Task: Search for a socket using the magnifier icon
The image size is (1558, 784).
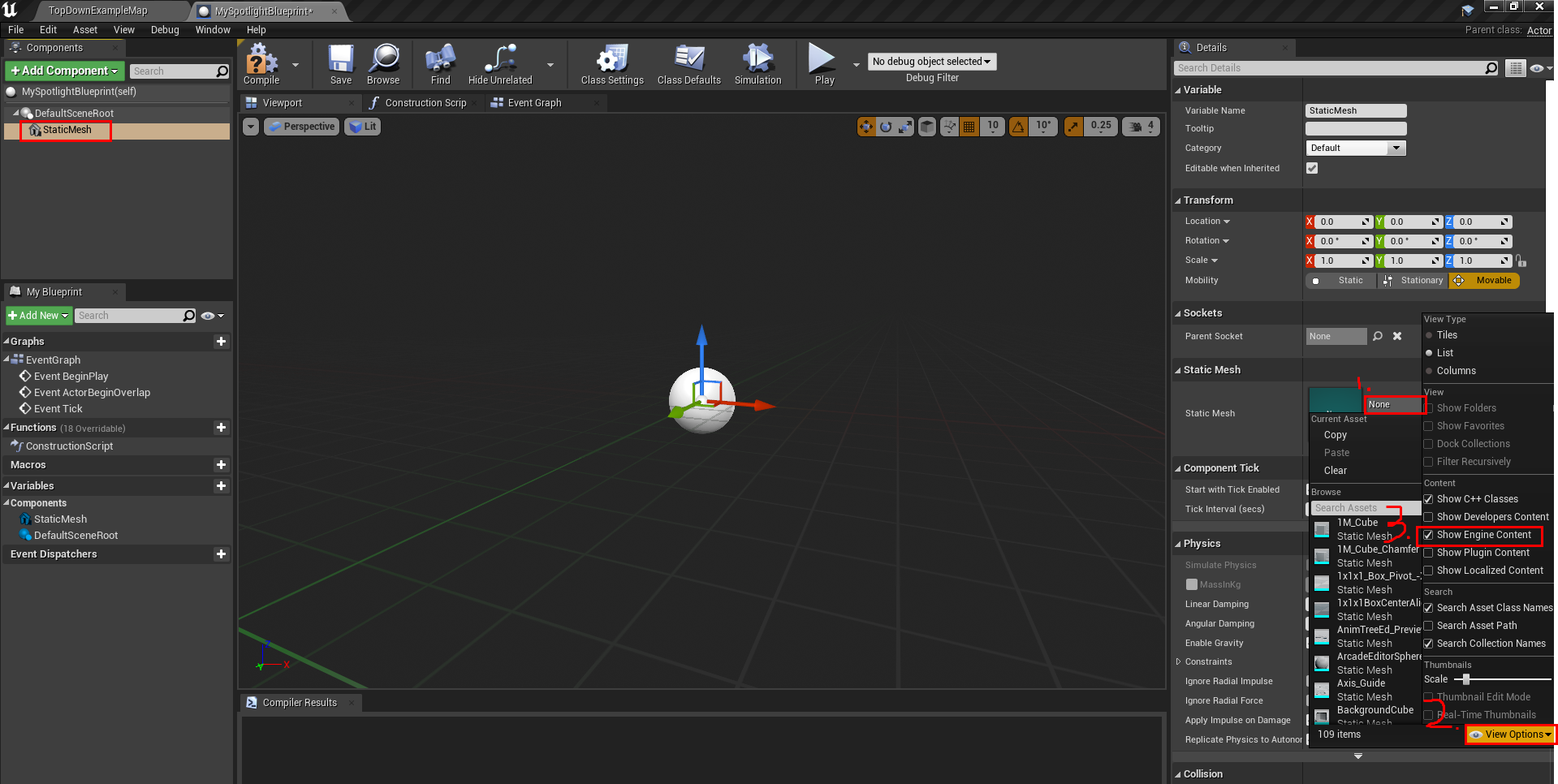Action: point(1378,336)
